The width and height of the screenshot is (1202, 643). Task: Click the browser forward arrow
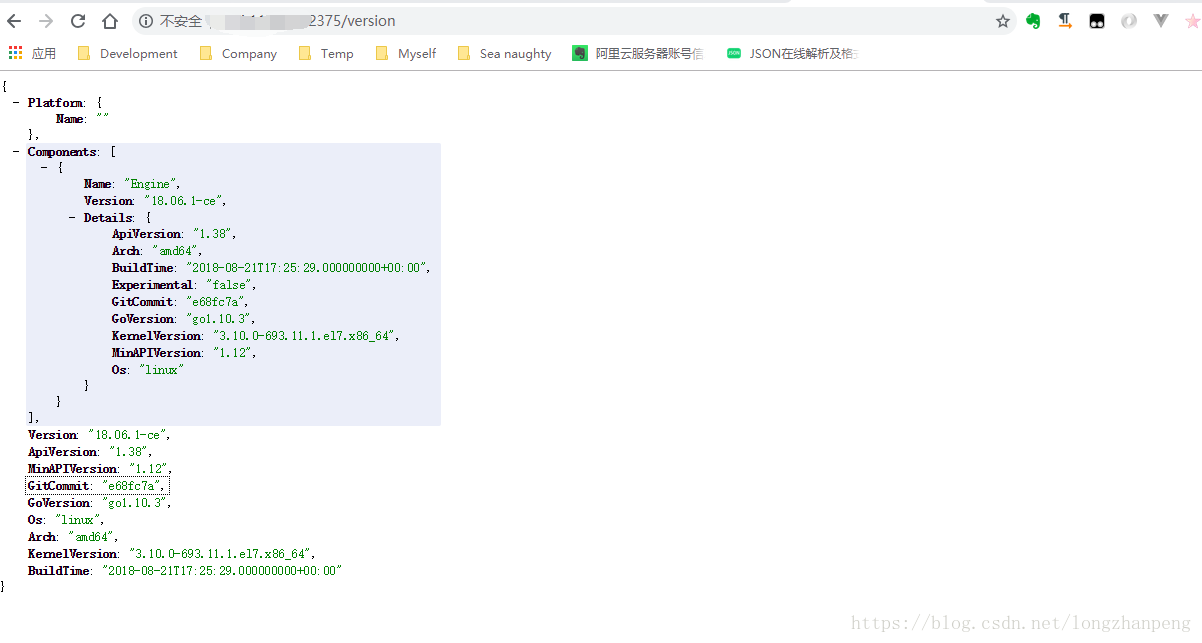46,21
